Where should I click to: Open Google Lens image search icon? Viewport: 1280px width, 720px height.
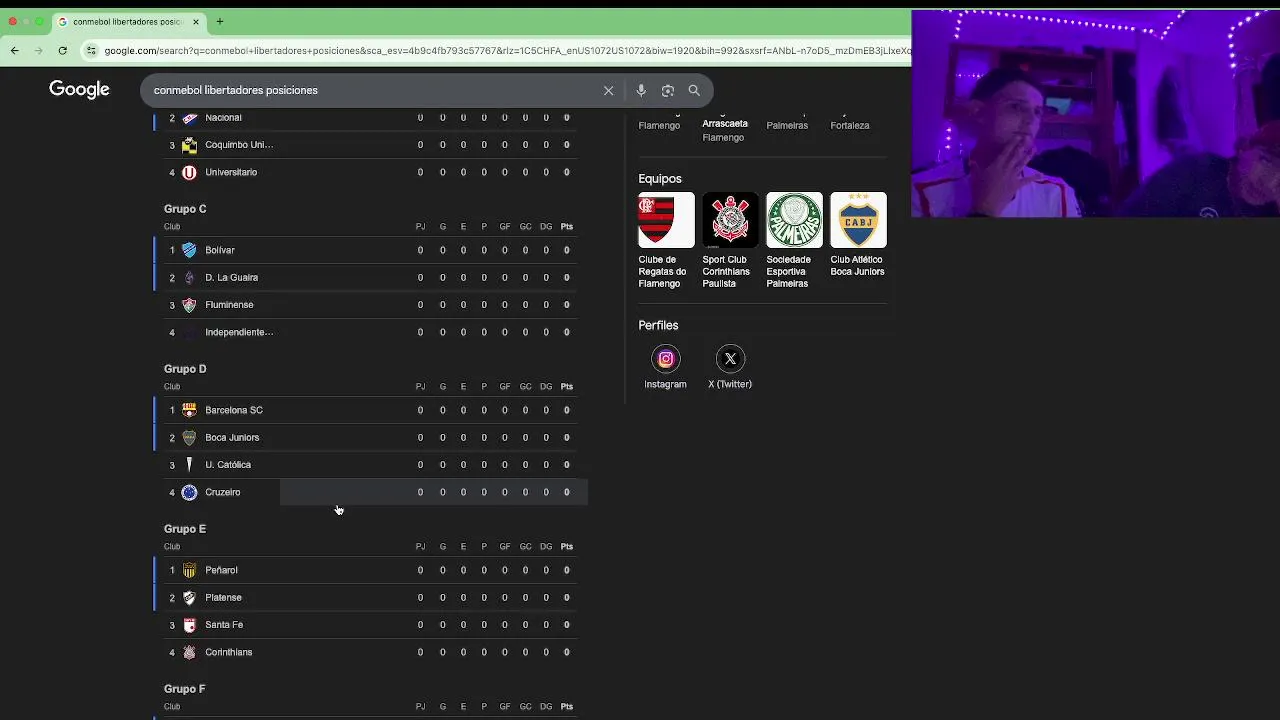(668, 90)
